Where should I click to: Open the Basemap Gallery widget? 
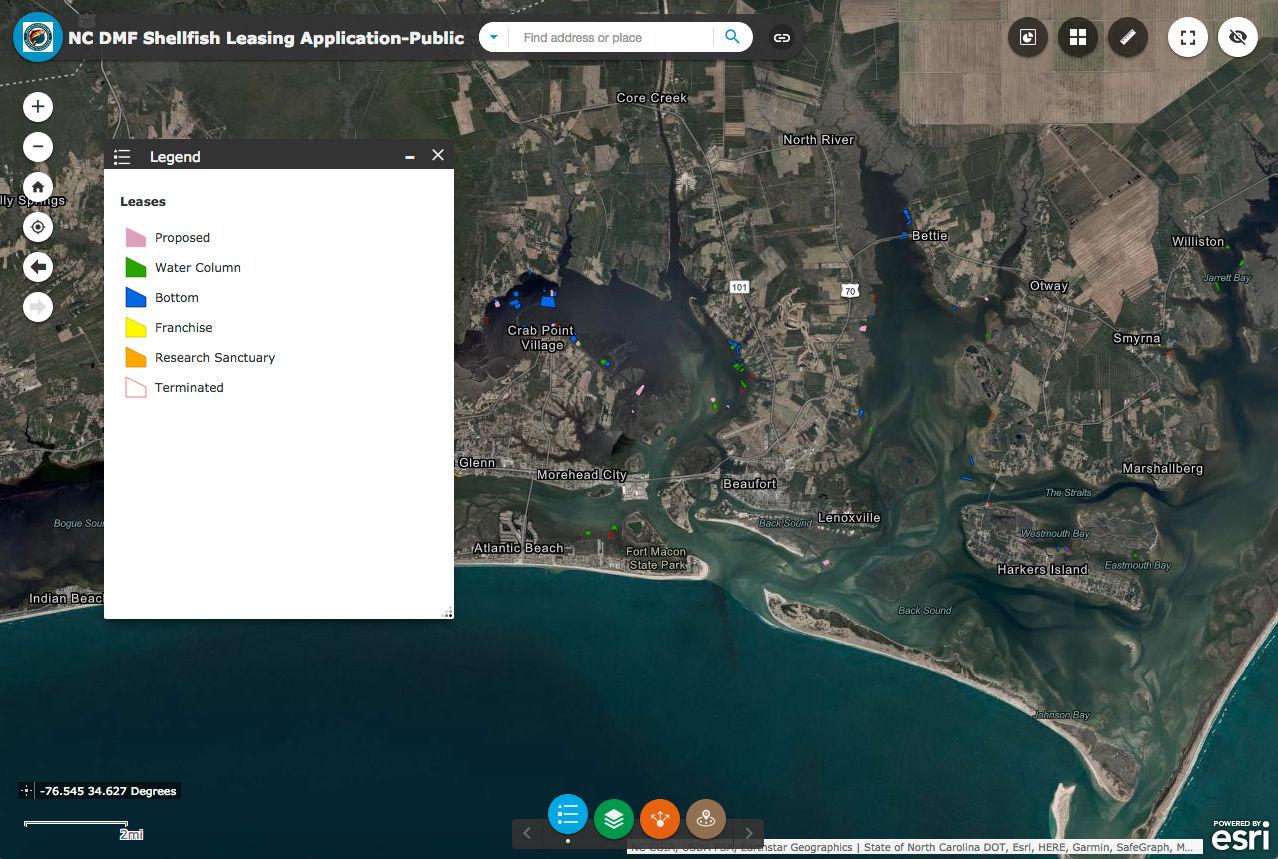[1078, 37]
